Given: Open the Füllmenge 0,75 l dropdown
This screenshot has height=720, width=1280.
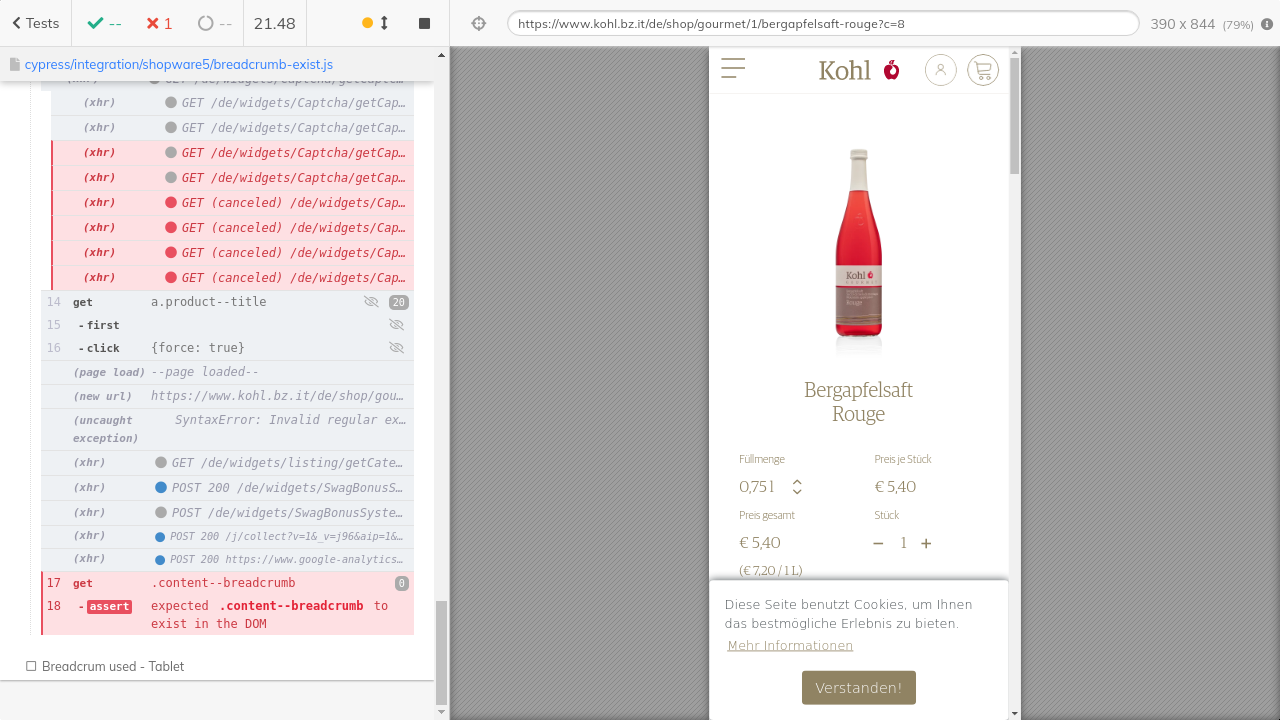Looking at the screenshot, I should 770,487.
